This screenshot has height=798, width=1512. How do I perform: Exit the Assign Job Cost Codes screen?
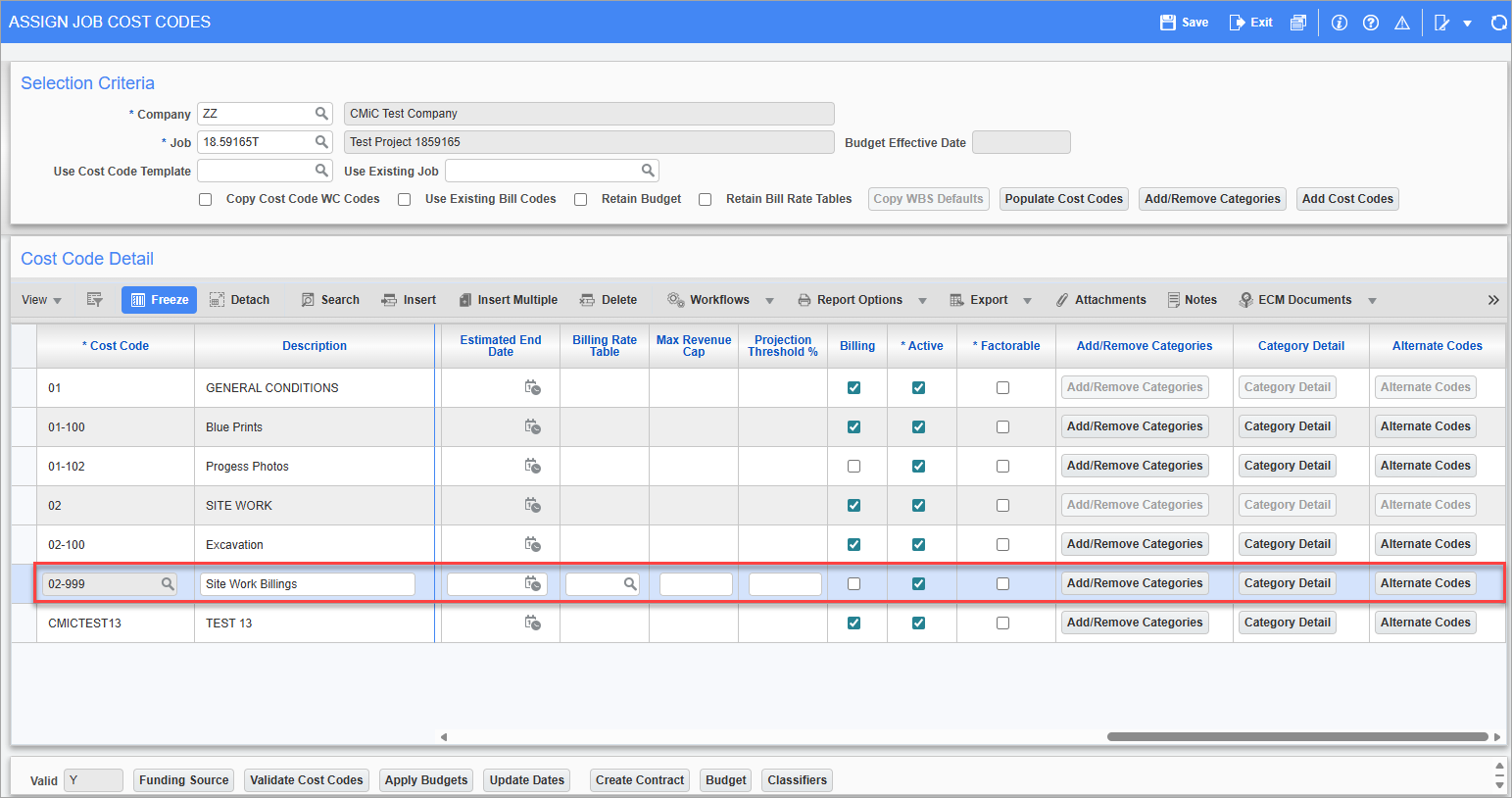point(1251,23)
